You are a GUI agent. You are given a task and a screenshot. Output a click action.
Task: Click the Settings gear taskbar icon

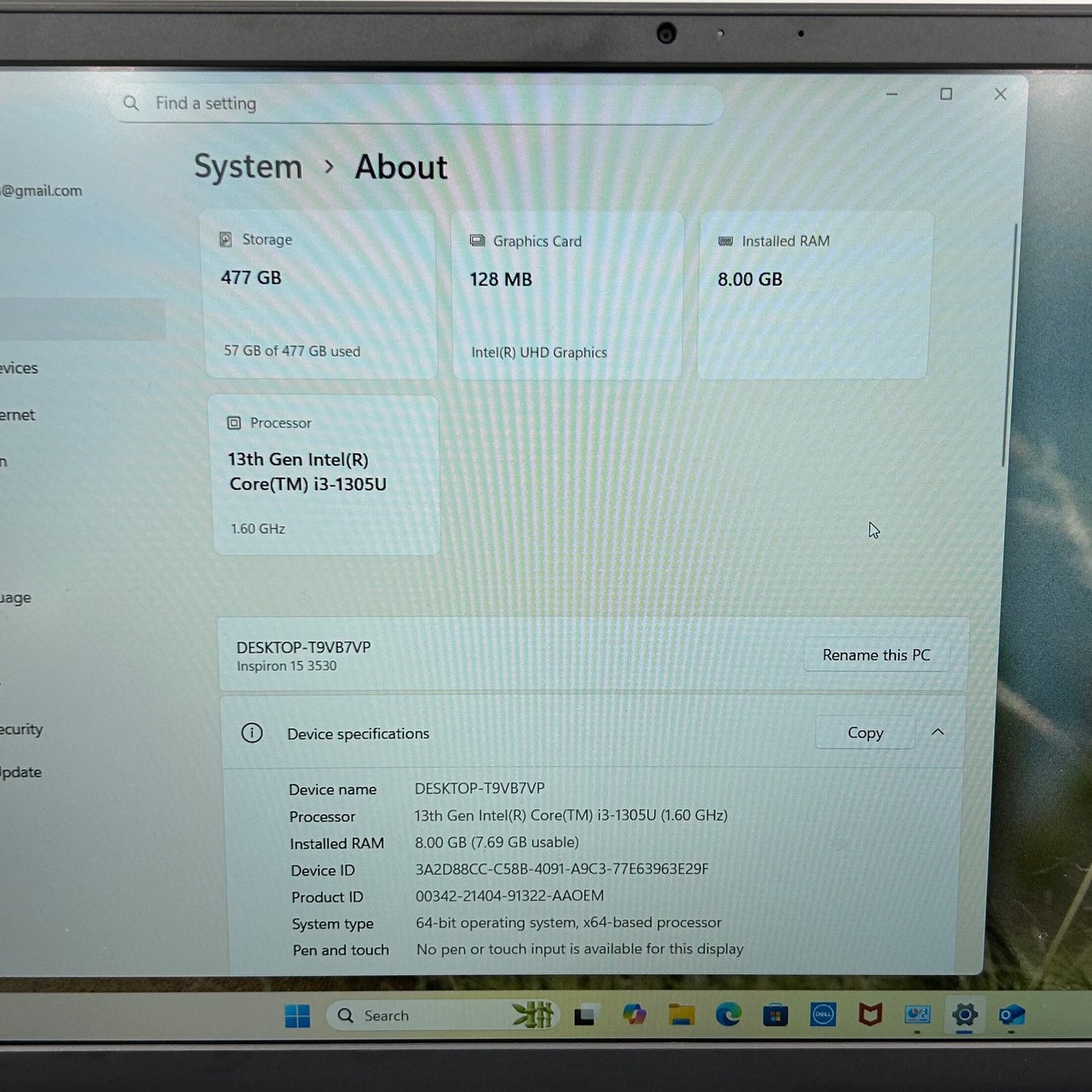(x=964, y=1014)
